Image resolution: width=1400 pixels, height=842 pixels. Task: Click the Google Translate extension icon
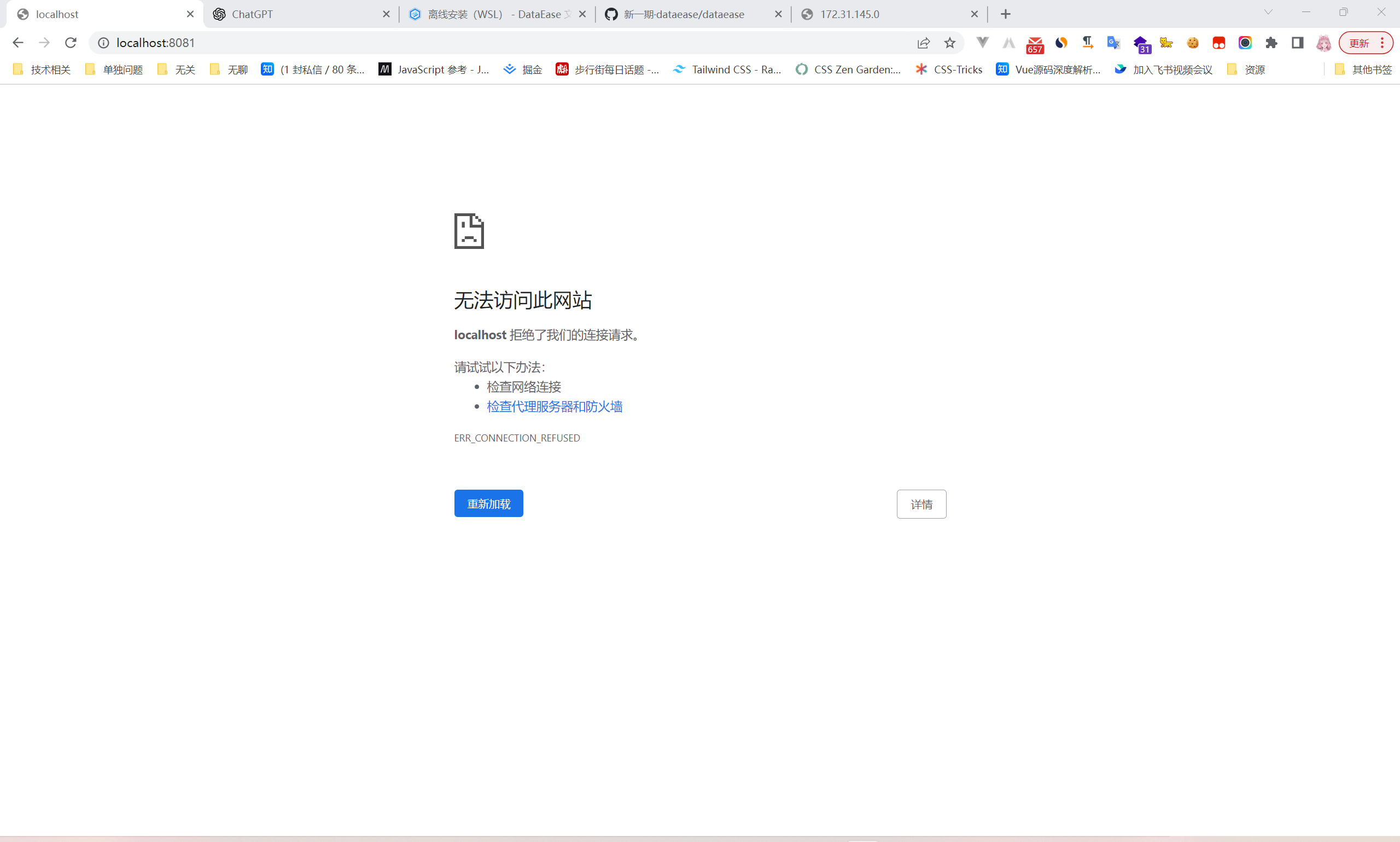1113,43
